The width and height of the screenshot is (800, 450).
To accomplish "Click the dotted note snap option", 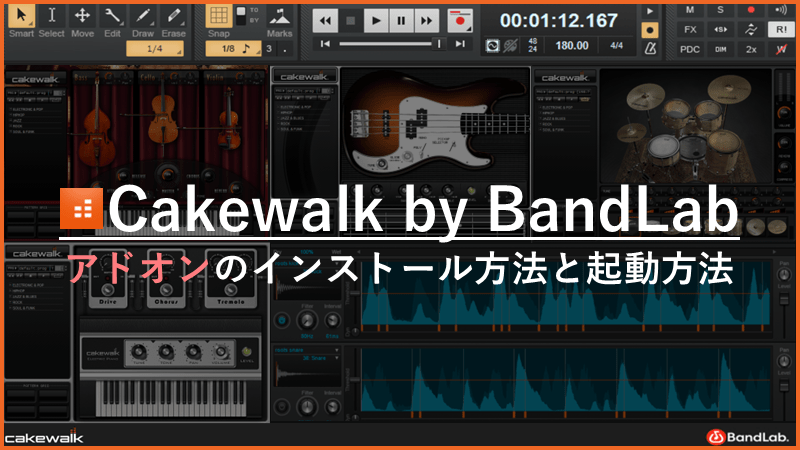I will (x=285, y=49).
